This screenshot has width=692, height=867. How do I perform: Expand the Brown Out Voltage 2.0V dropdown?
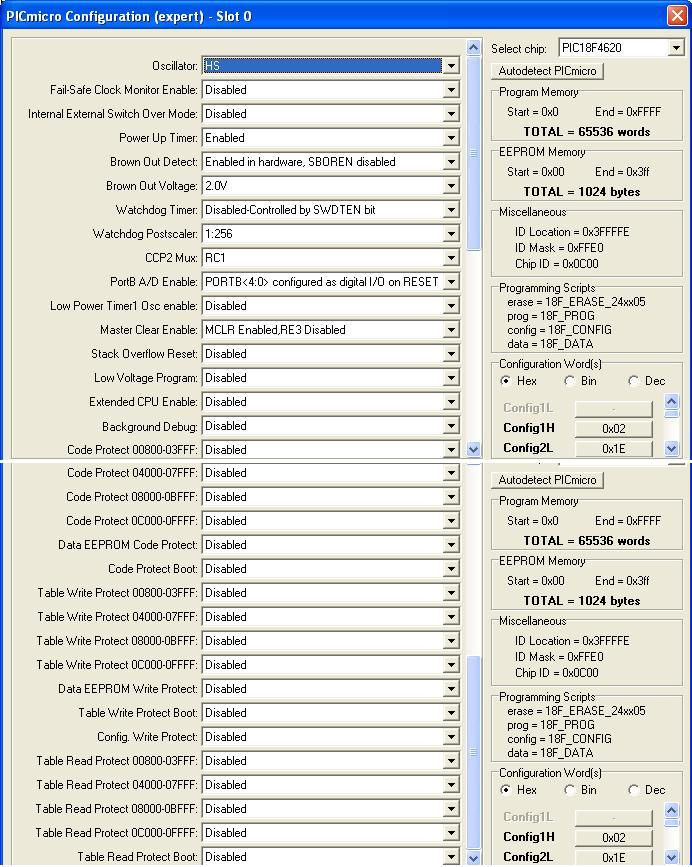coord(331,186)
